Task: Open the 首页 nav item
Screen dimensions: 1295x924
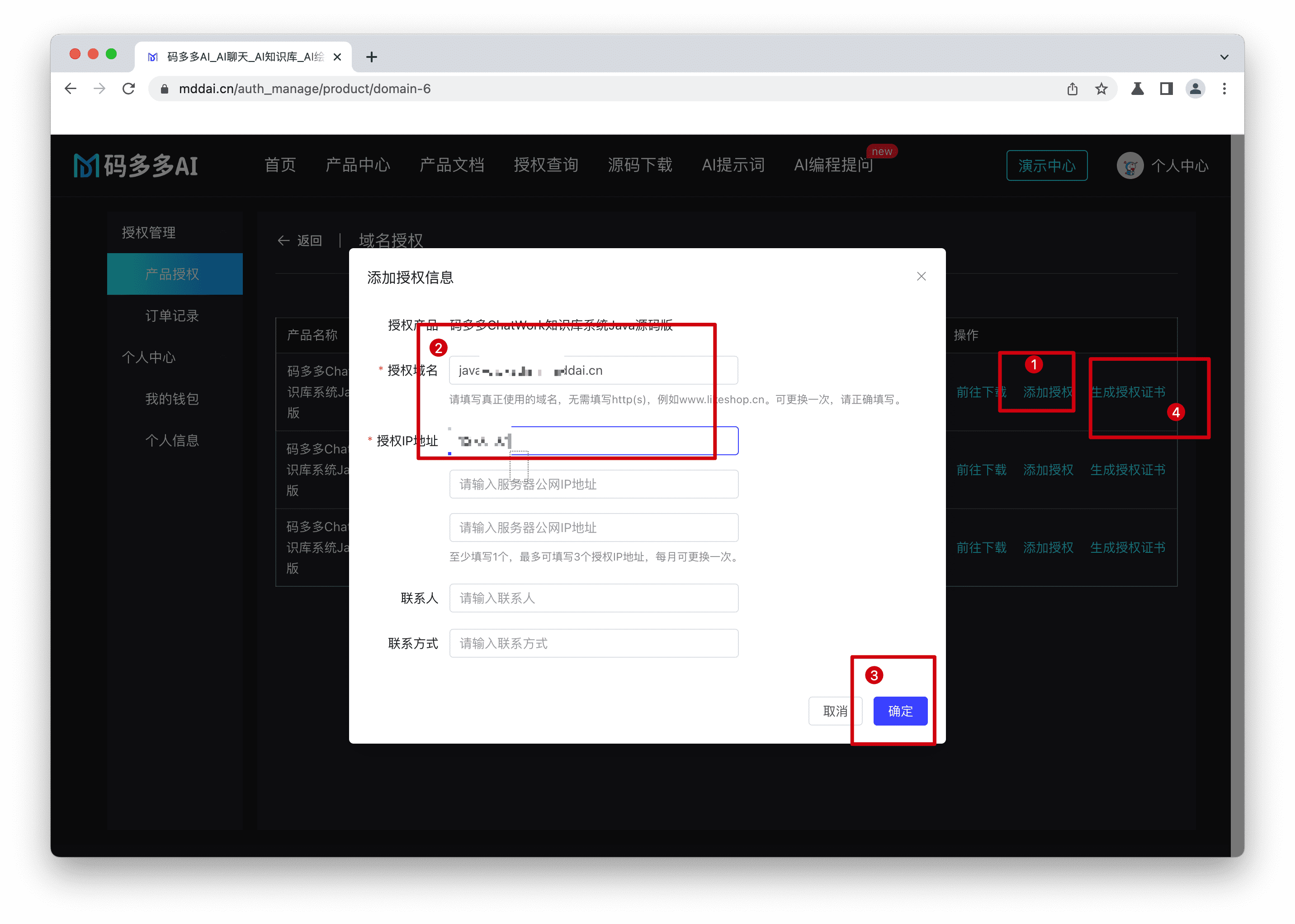Action: 280,165
